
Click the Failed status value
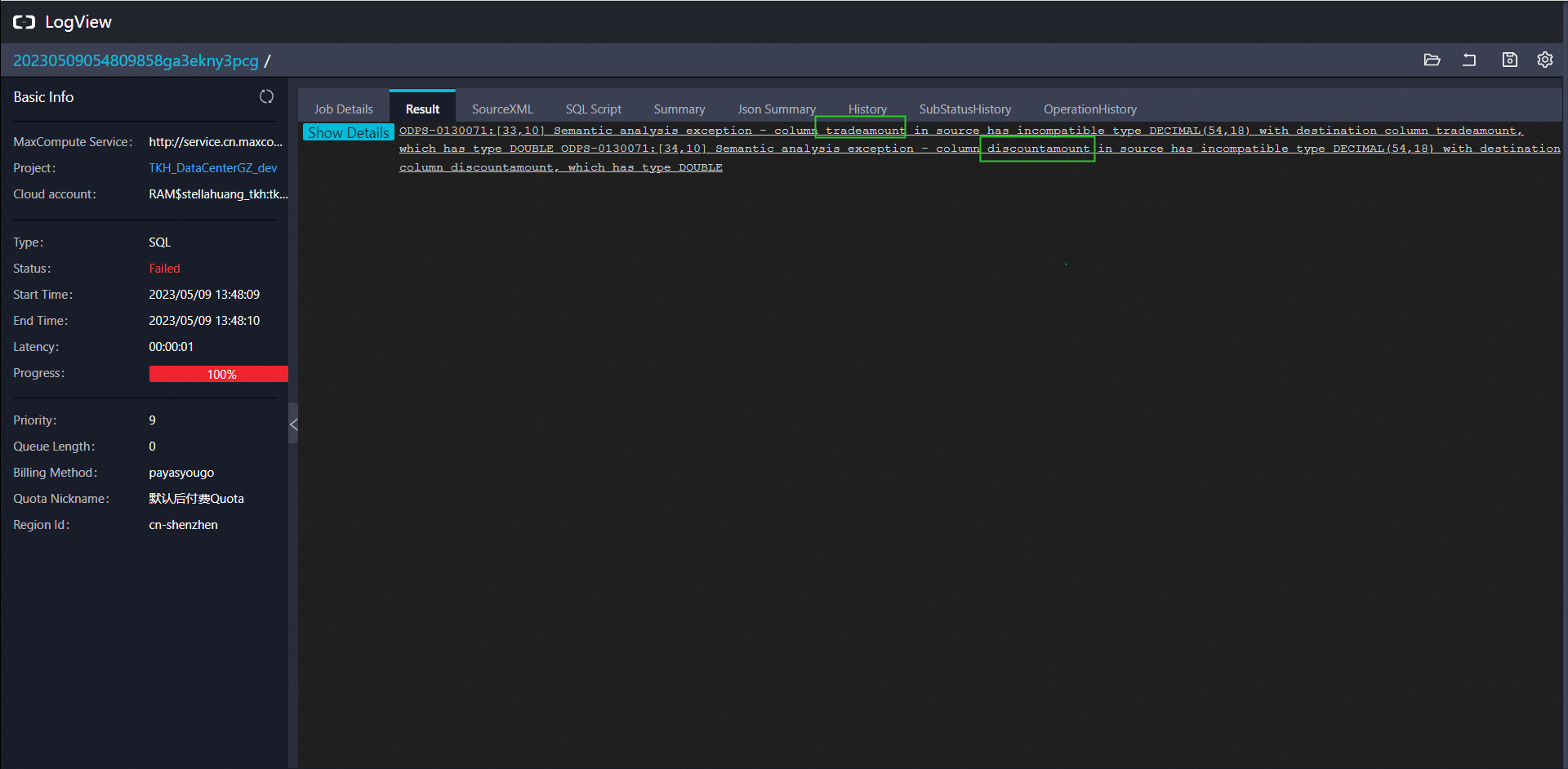(x=164, y=268)
